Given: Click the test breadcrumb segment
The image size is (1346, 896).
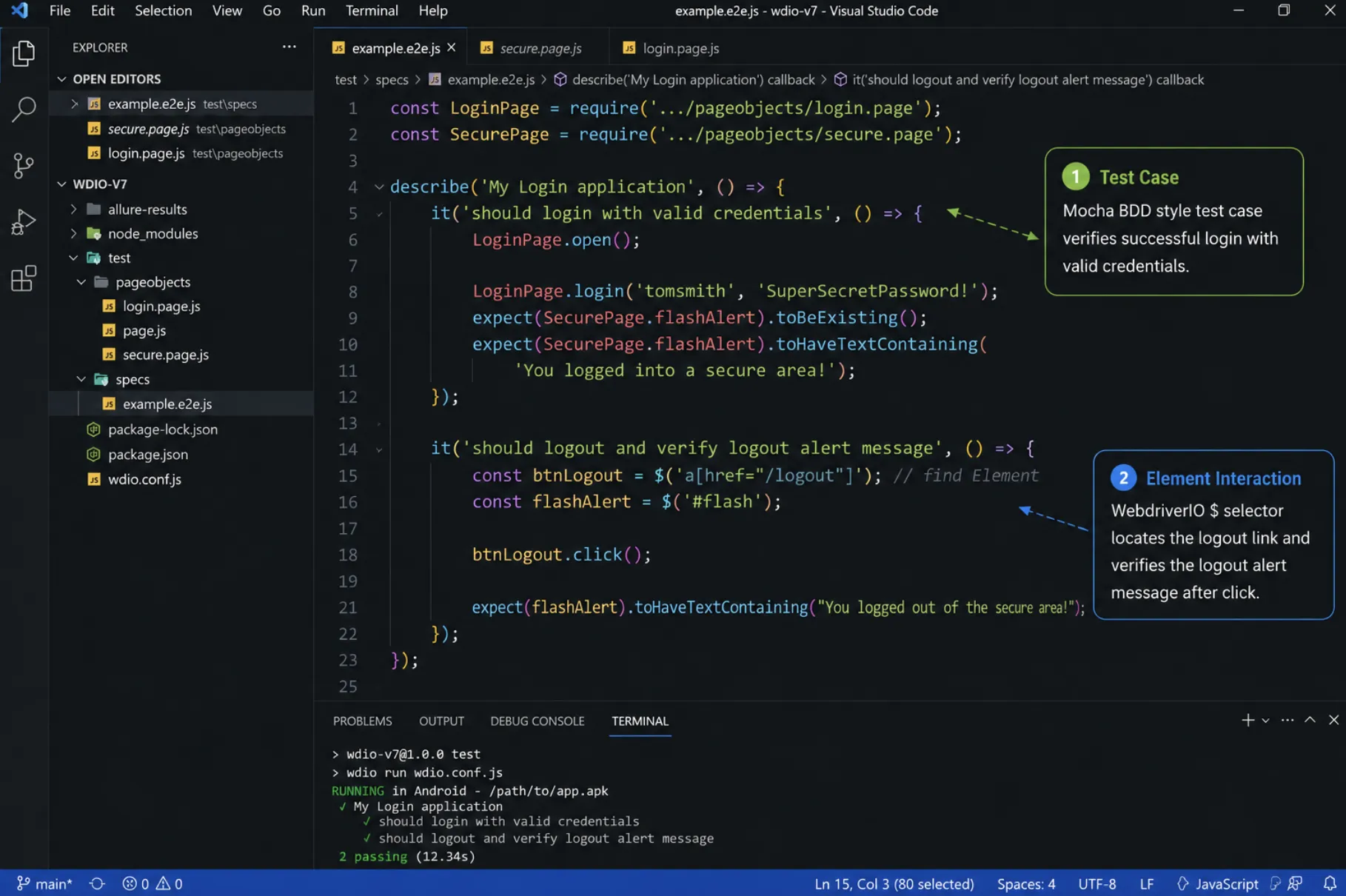Looking at the screenshot, I should click(345, 79).
